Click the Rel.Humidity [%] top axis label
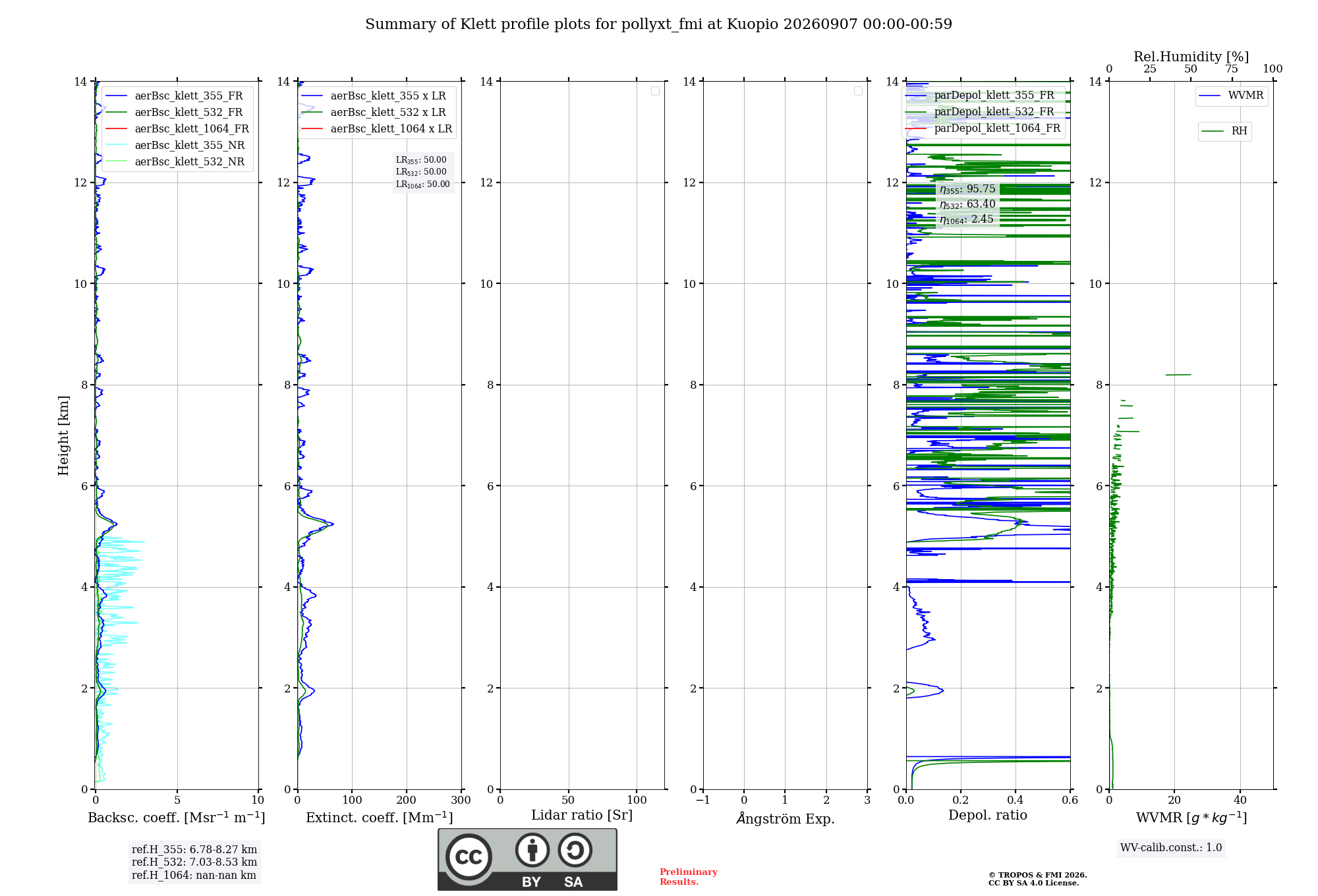 tap(1191, 57)
